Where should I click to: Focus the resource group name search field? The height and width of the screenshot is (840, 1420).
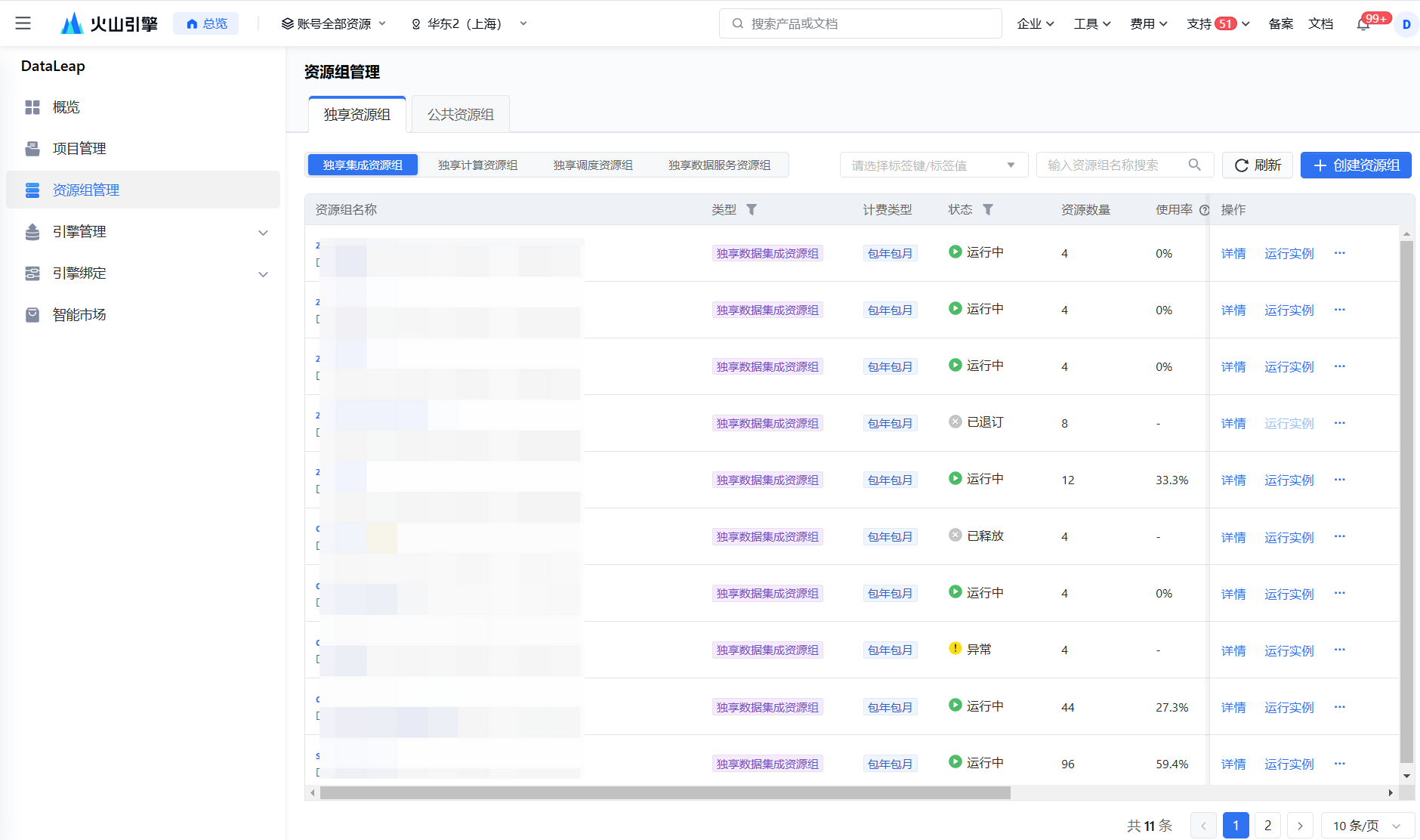click(x=1125, y=165)
